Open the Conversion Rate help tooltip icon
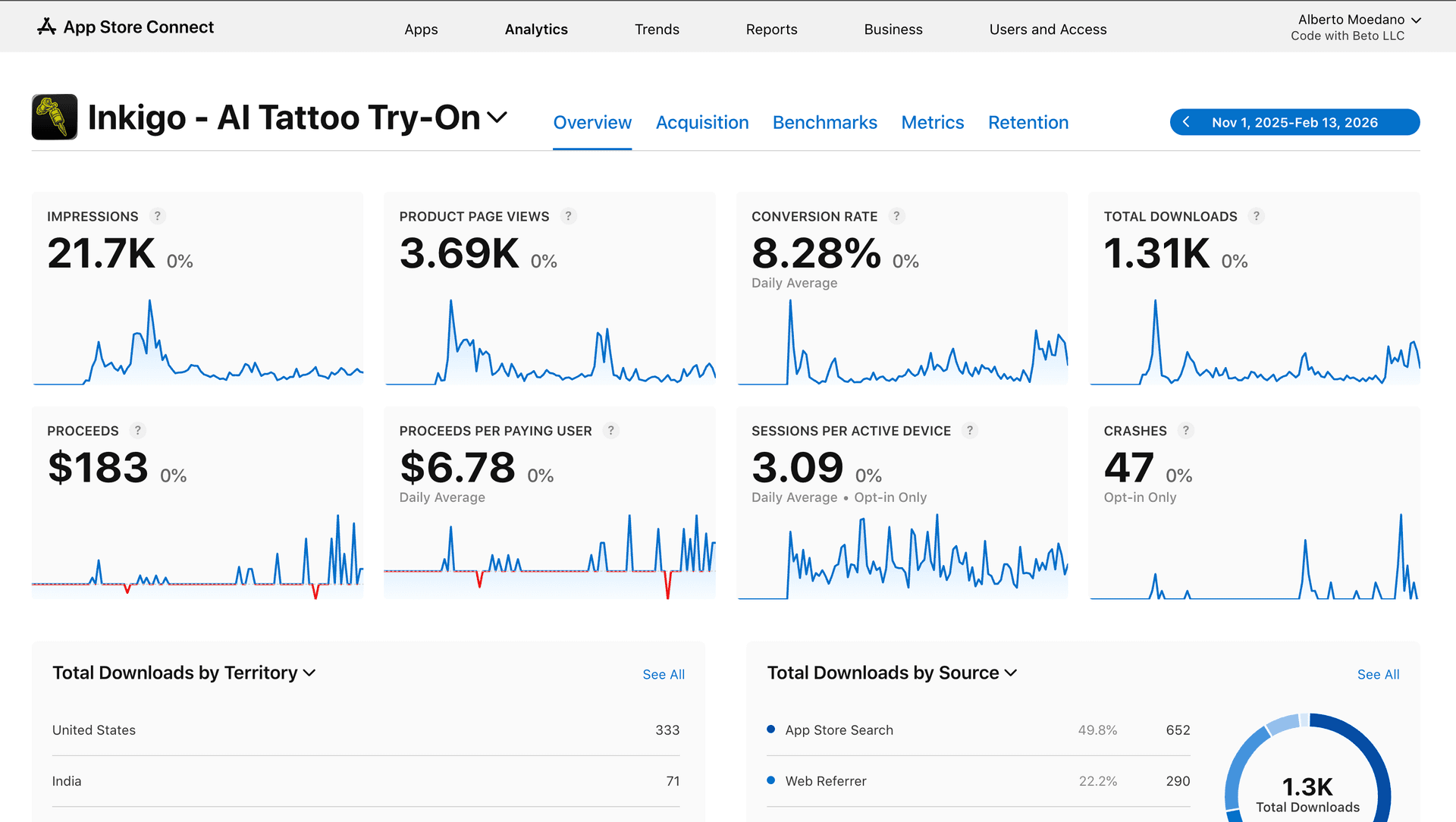 click(896, 216)
